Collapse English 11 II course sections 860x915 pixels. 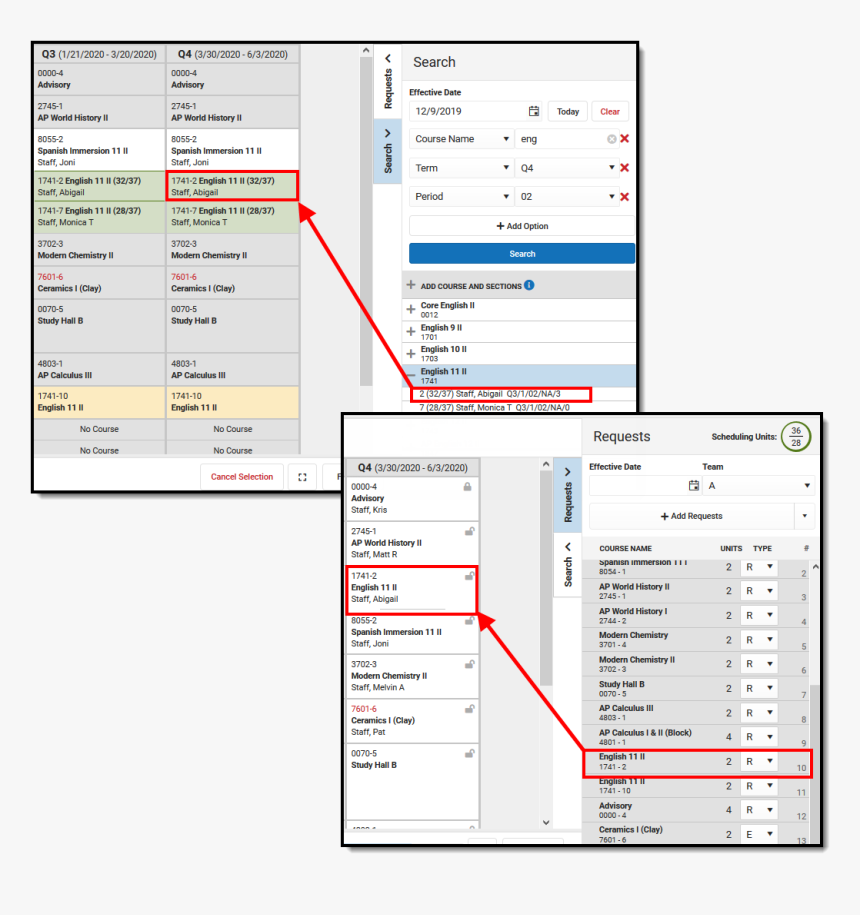click(x=411, y=375)
